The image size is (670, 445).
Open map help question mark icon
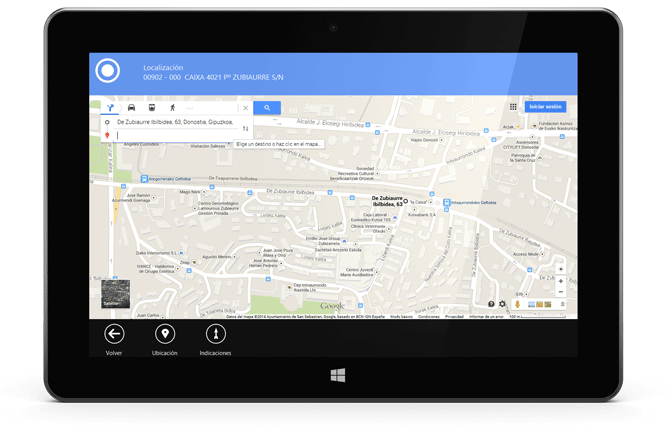pos(491,304)
